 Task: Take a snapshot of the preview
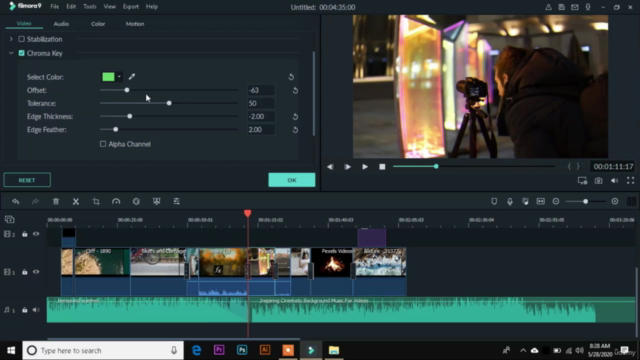pos(598,180)
